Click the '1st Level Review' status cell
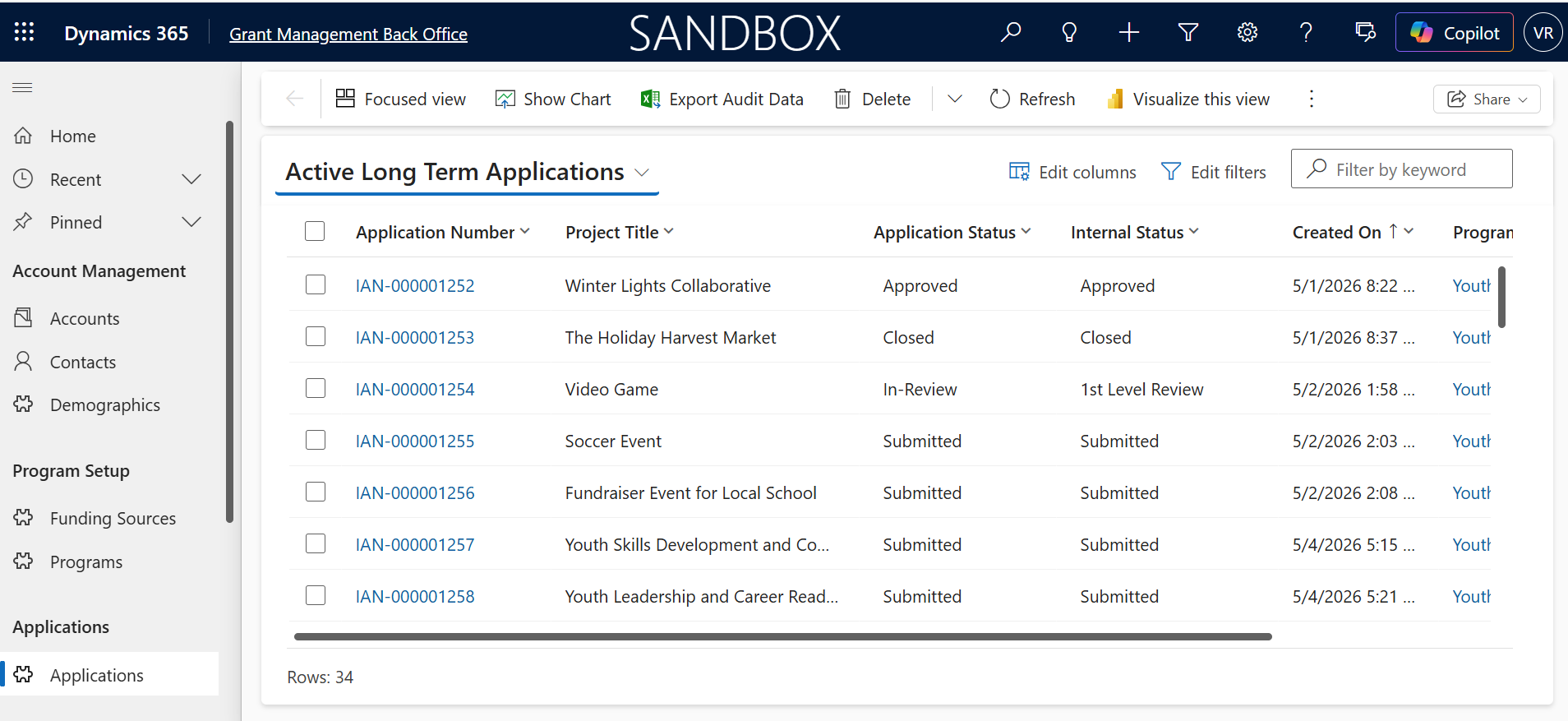This screenshot has width=1568, height=721. point(1141,389)
